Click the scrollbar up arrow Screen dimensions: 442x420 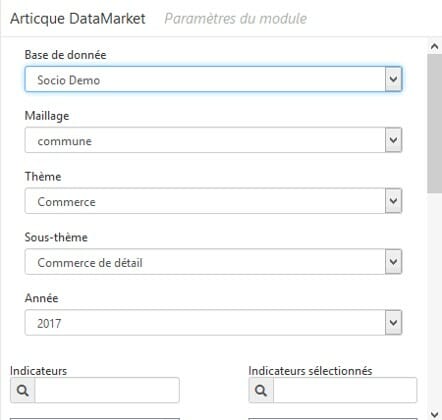pyautogui.click(x=434, y=46)
